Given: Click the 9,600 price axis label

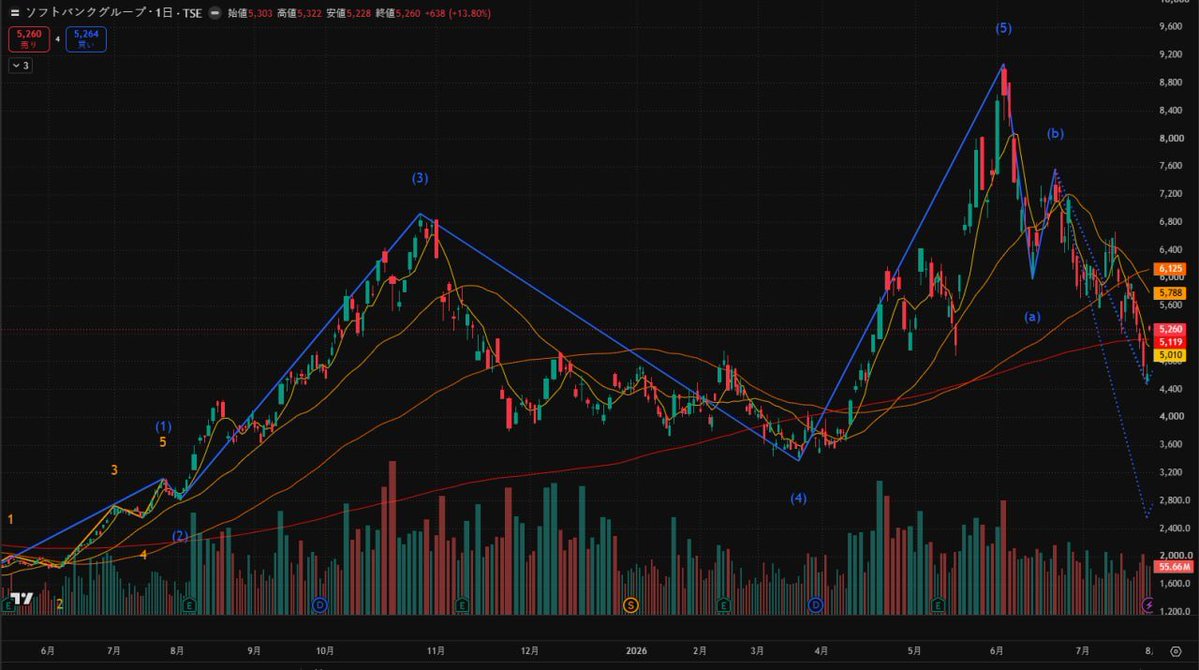Looking at the screenshot, I should pos(1171,27).
